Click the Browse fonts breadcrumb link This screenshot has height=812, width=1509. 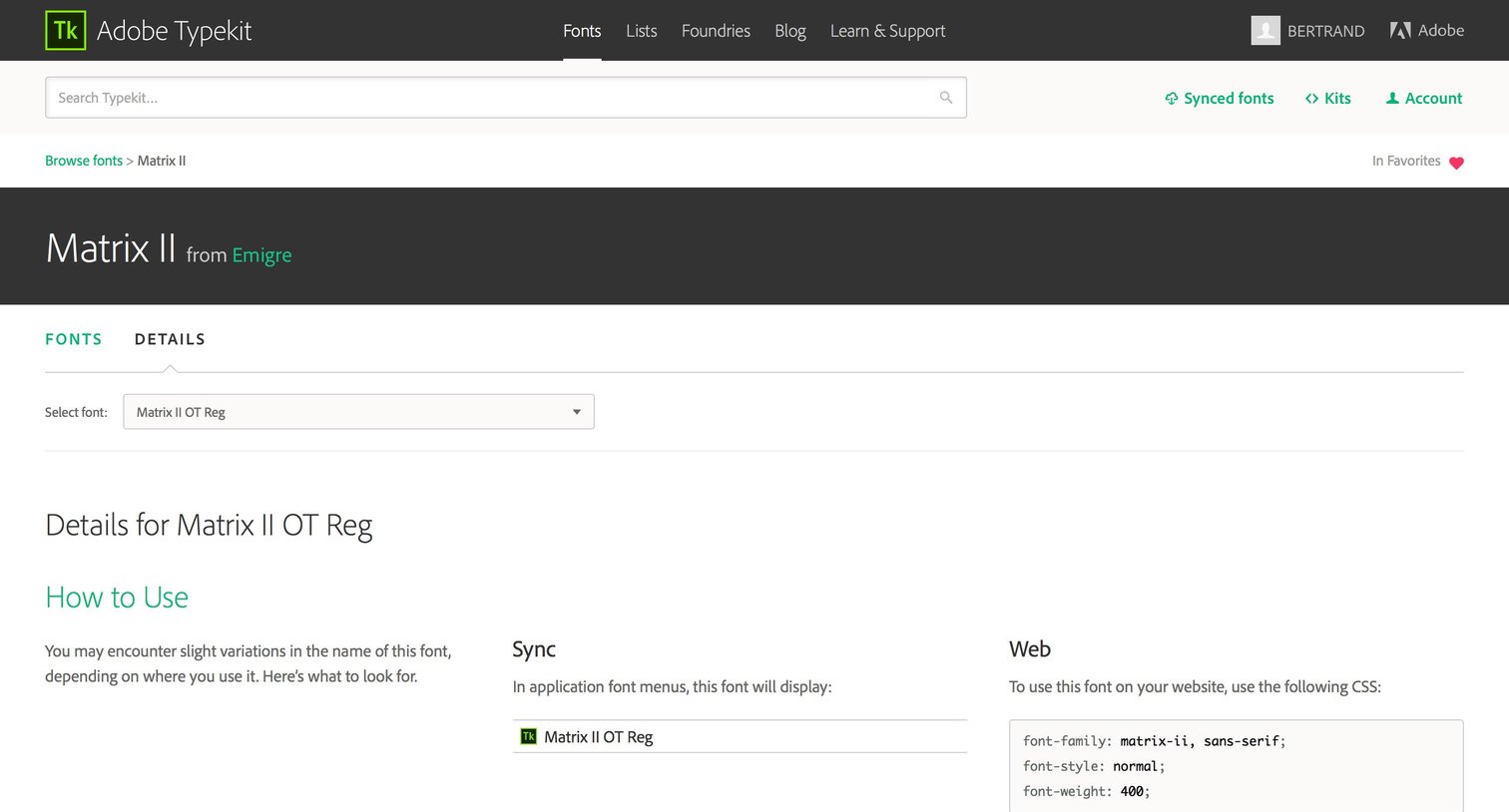84,161
